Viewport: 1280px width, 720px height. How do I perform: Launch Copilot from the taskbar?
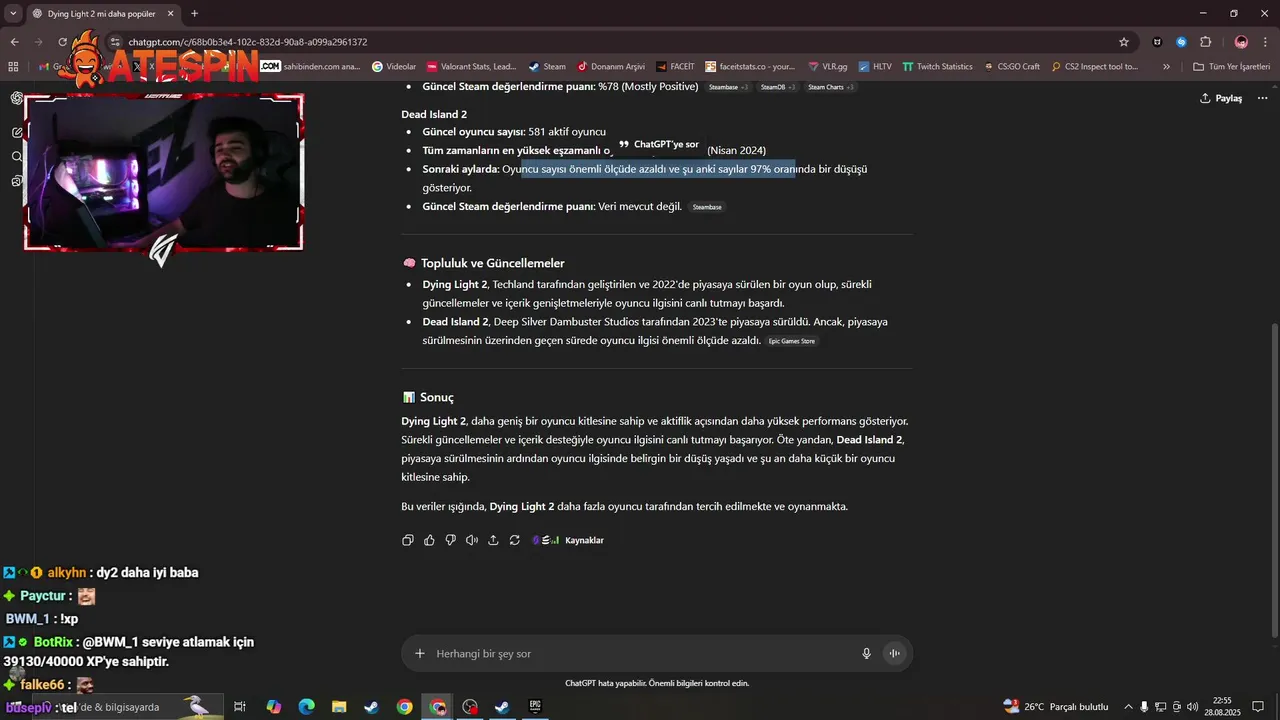273,707
